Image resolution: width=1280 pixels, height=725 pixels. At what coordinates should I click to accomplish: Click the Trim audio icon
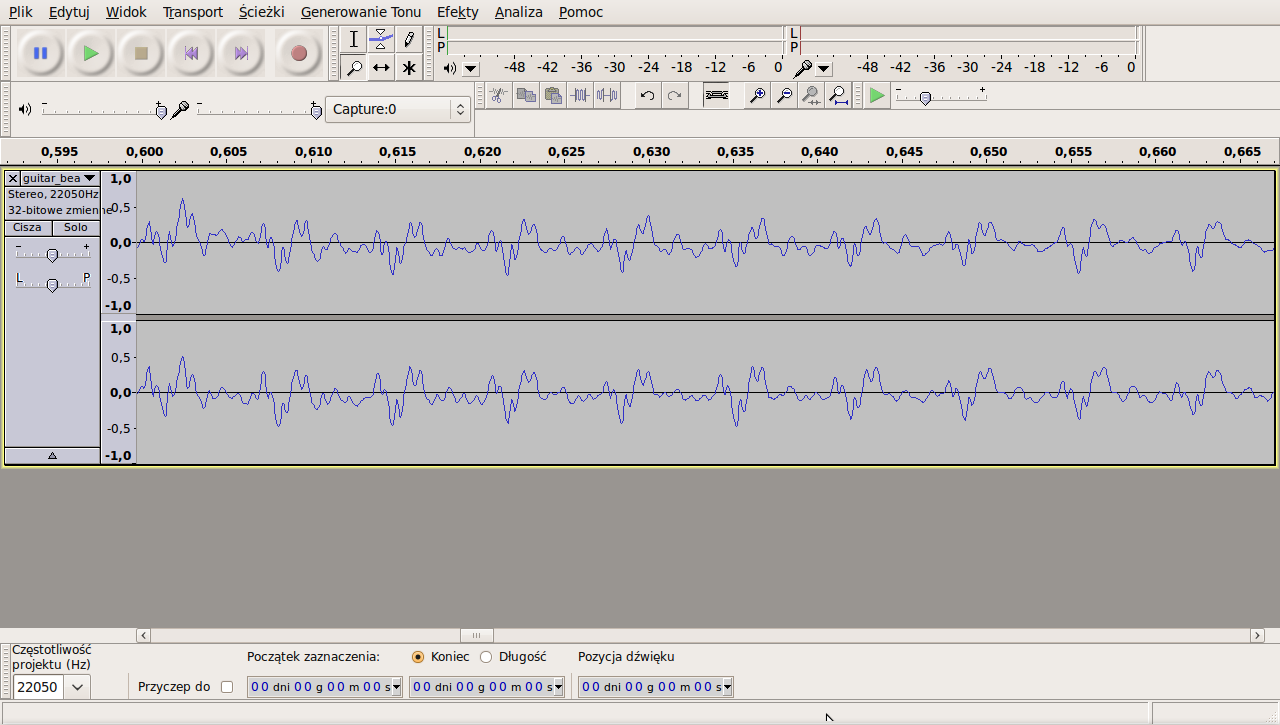click(580, 96)
